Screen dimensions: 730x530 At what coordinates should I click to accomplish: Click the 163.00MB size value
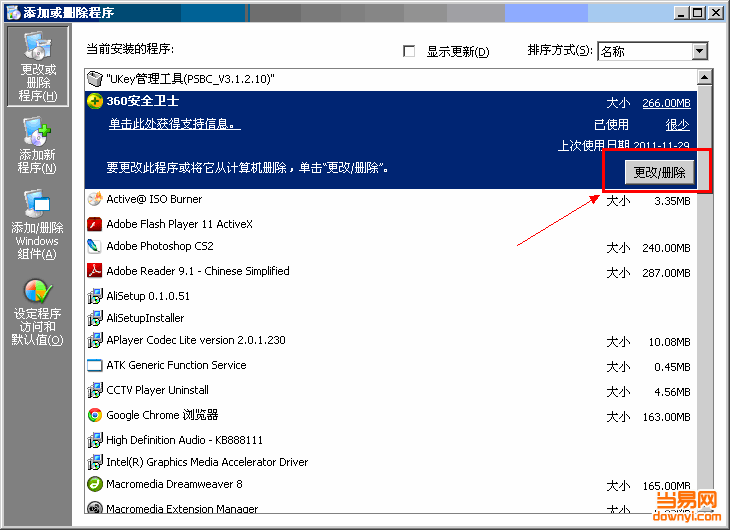[x=666, y=417]
